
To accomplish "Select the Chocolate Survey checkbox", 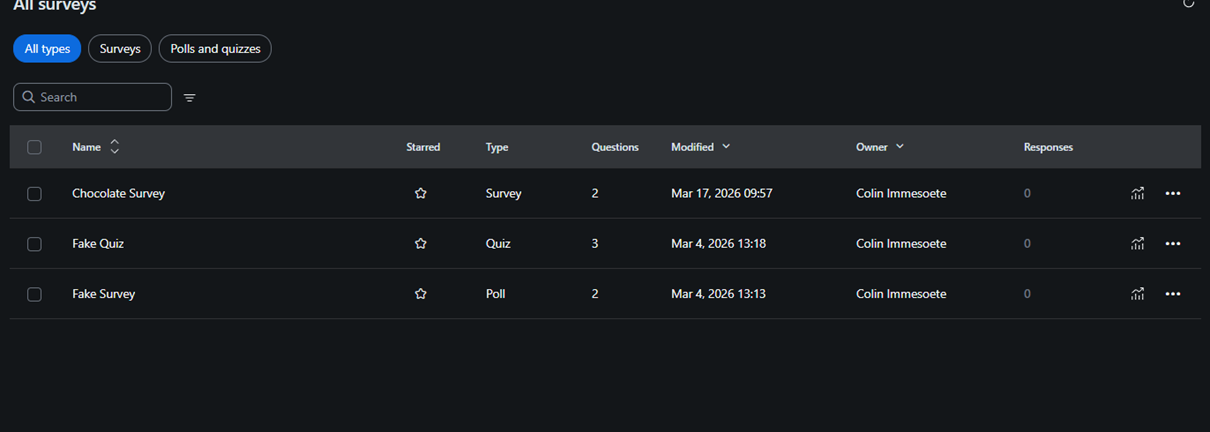I will (x=34, y=194).
